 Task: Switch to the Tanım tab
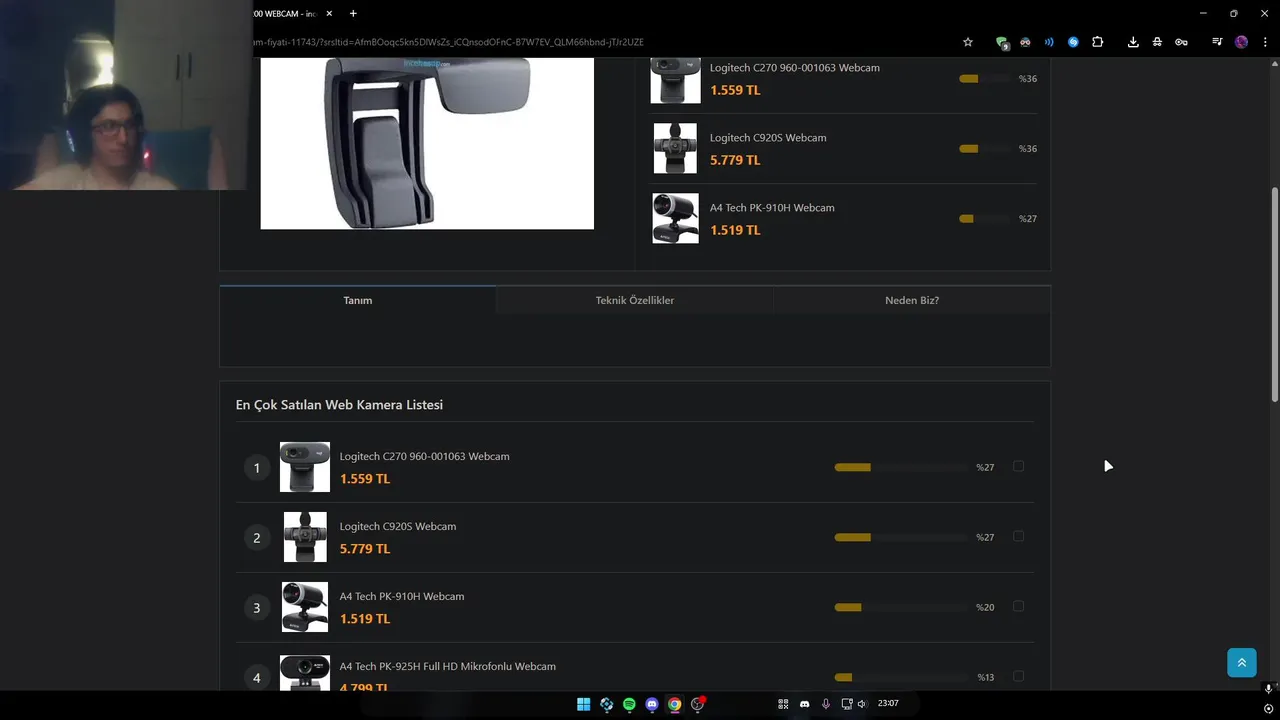point(358,300)
